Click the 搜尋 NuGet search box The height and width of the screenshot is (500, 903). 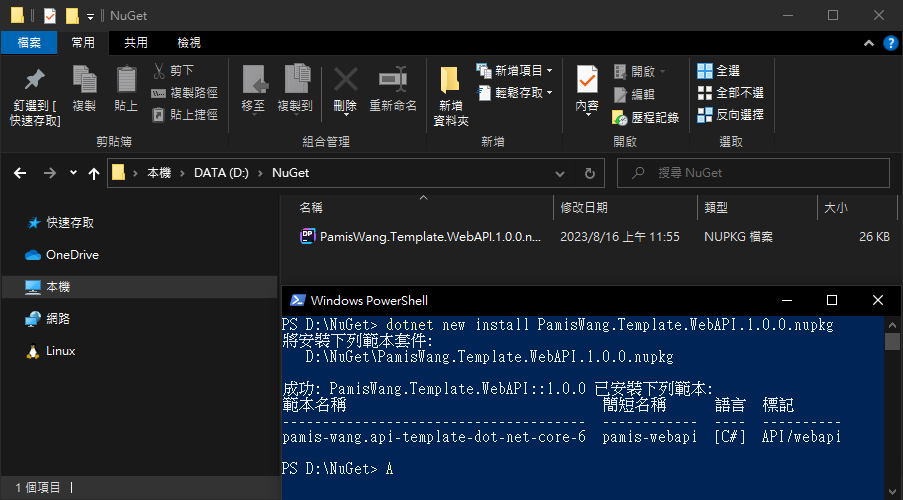(753, 173)
